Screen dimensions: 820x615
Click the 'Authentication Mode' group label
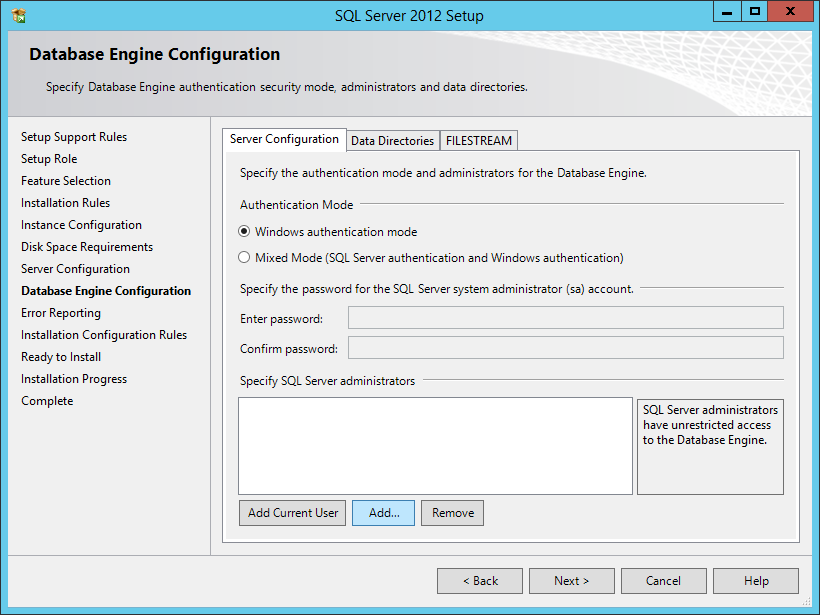tap(297, 205)
